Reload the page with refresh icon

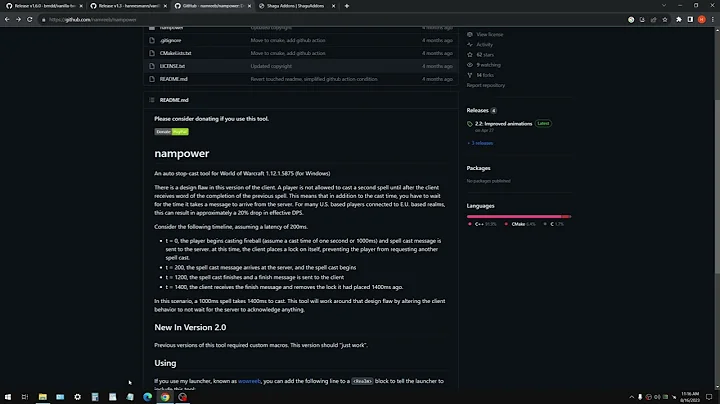(x=30, y=19)
